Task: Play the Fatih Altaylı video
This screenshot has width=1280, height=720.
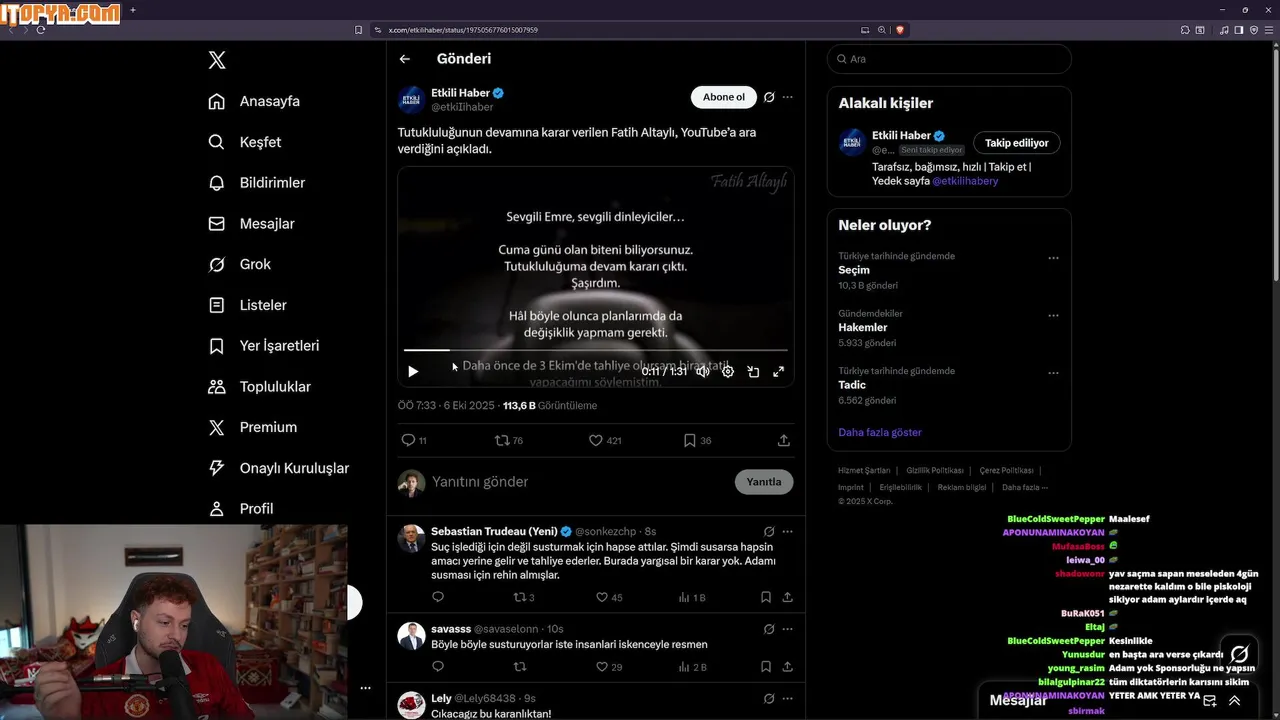Action: (413, 371)
